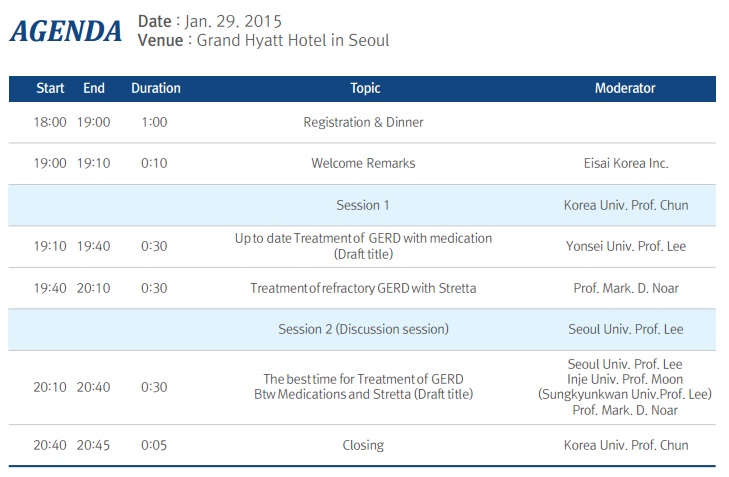Click Yonsei Univ. Prof. Lee moderator
This screenshot has height=477, width=729.
(626, 246)
